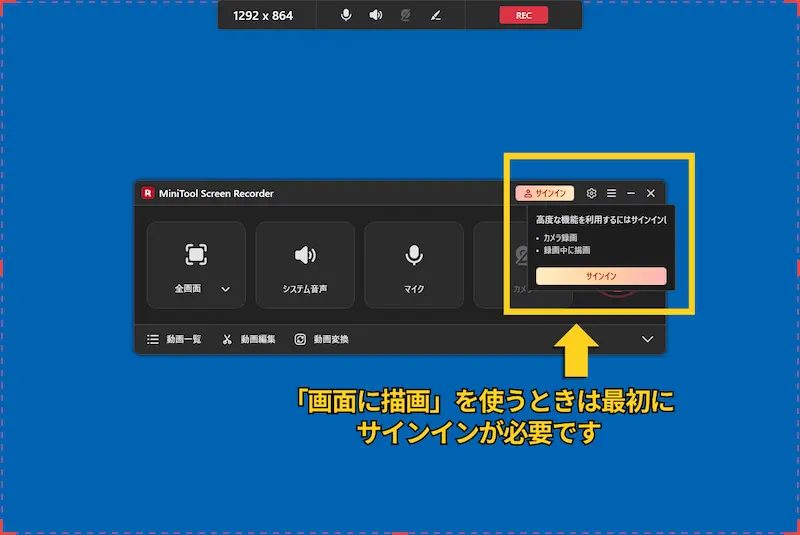This screenshot has height=535, width=800.
Task: Click the 1292 x 864 recording size
Action: [263, 16]
